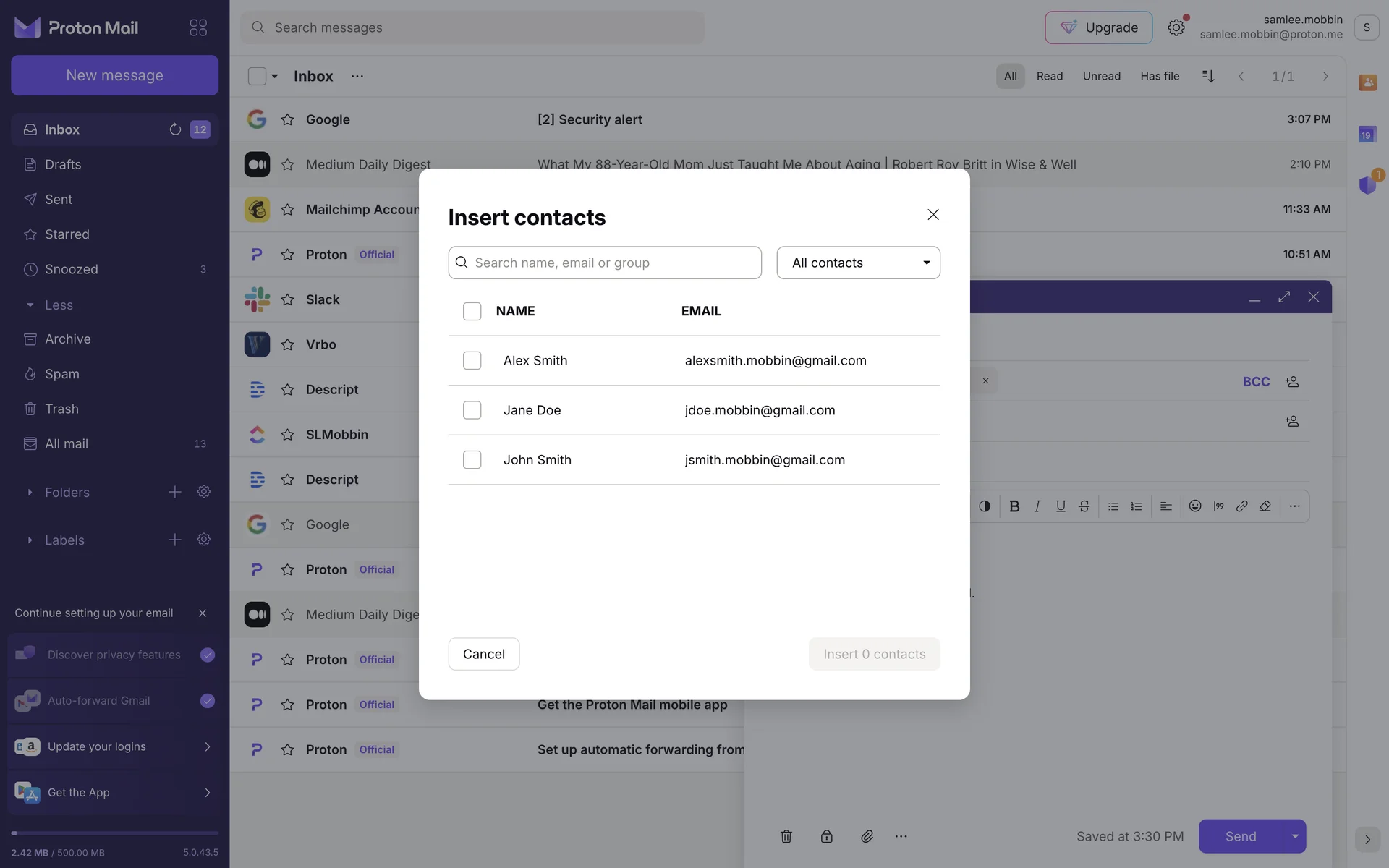The image size is (1389, 868).
Task: Open the All contacts dropdown
Action: point(858,263)
